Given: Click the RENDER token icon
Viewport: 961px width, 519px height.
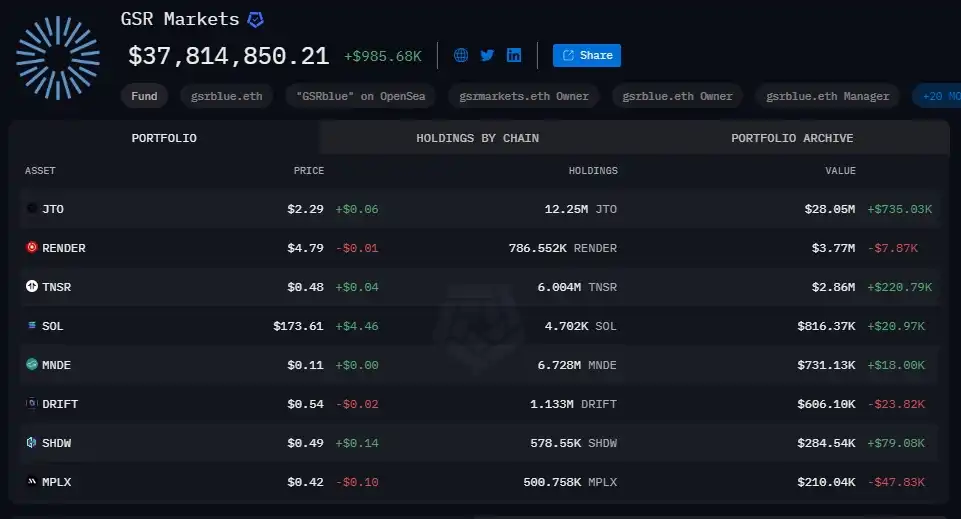Looking at the screenshot, I should [32, 247].
